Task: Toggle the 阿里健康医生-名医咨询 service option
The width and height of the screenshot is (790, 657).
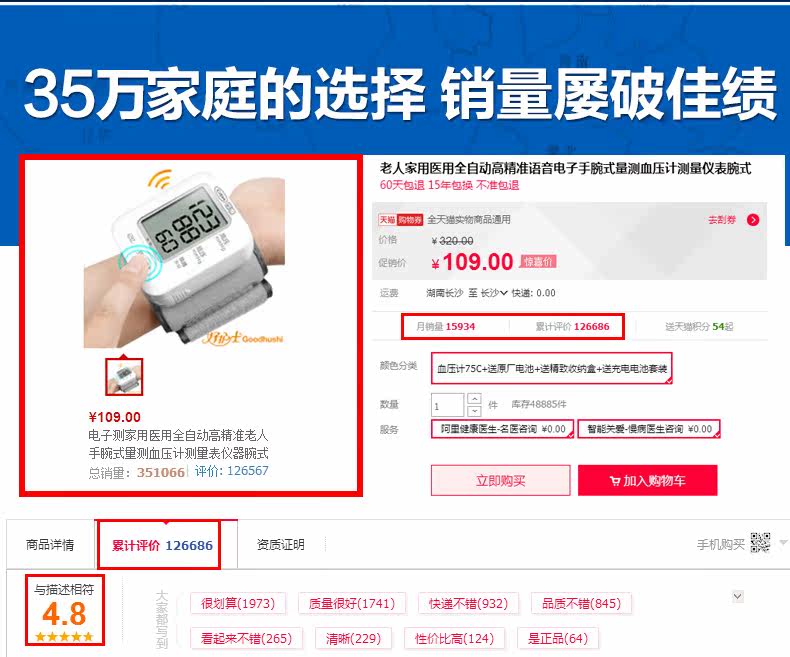Action: pyautogui.click(x=502, y=429)
